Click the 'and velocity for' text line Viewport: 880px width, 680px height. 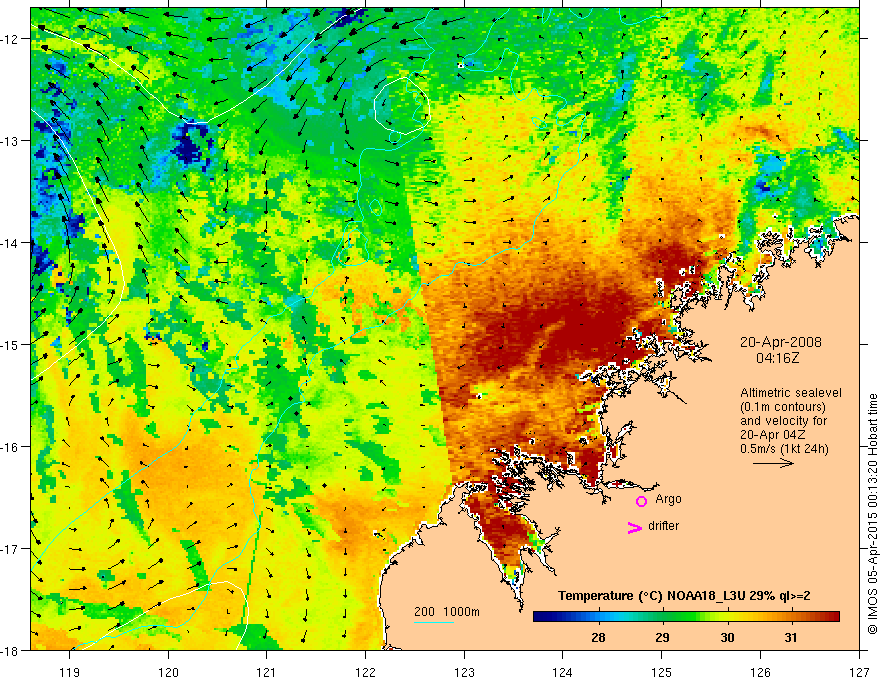click(783, 421)
